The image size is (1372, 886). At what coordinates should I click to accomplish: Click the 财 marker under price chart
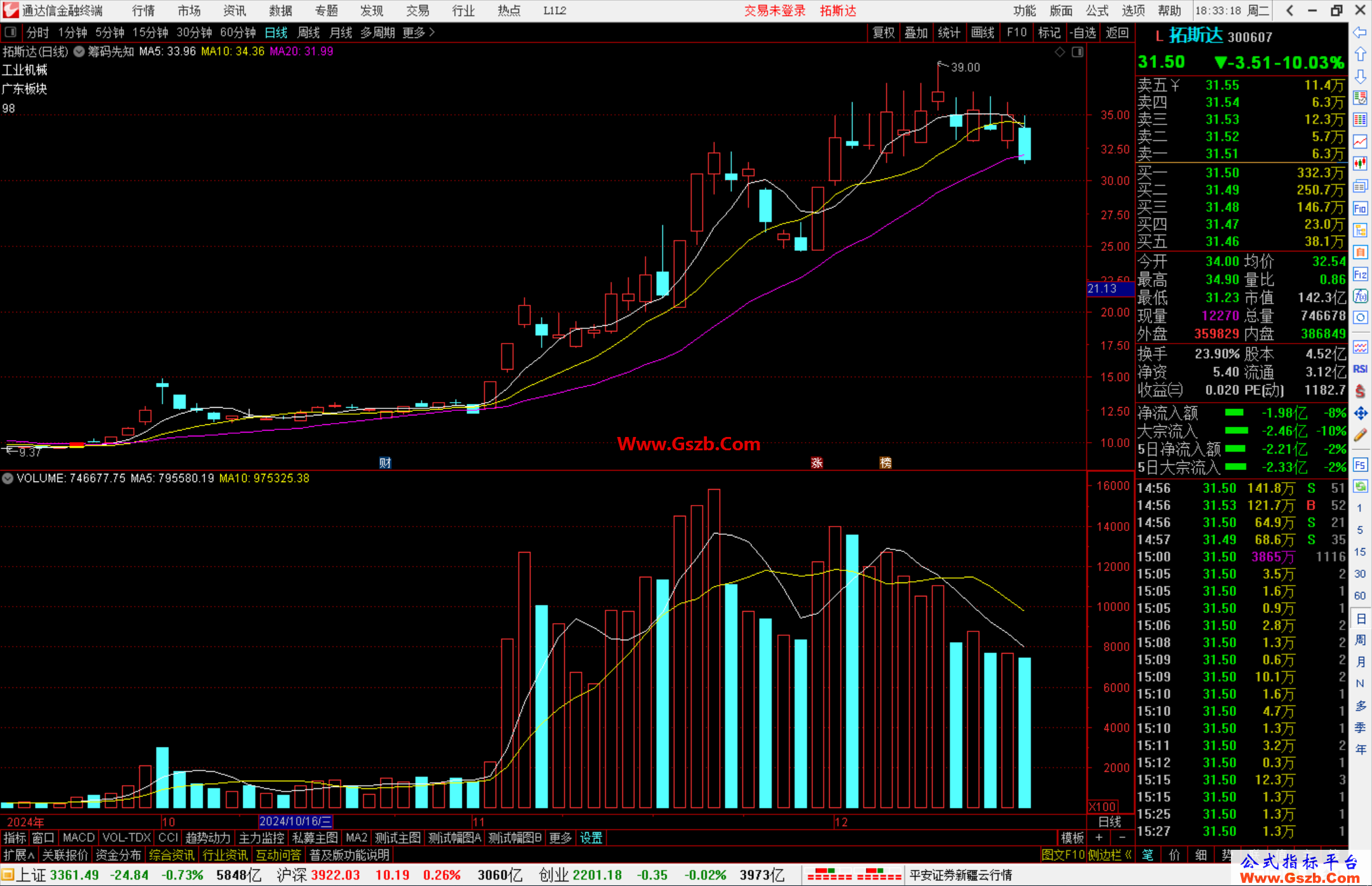coord(385,462)
